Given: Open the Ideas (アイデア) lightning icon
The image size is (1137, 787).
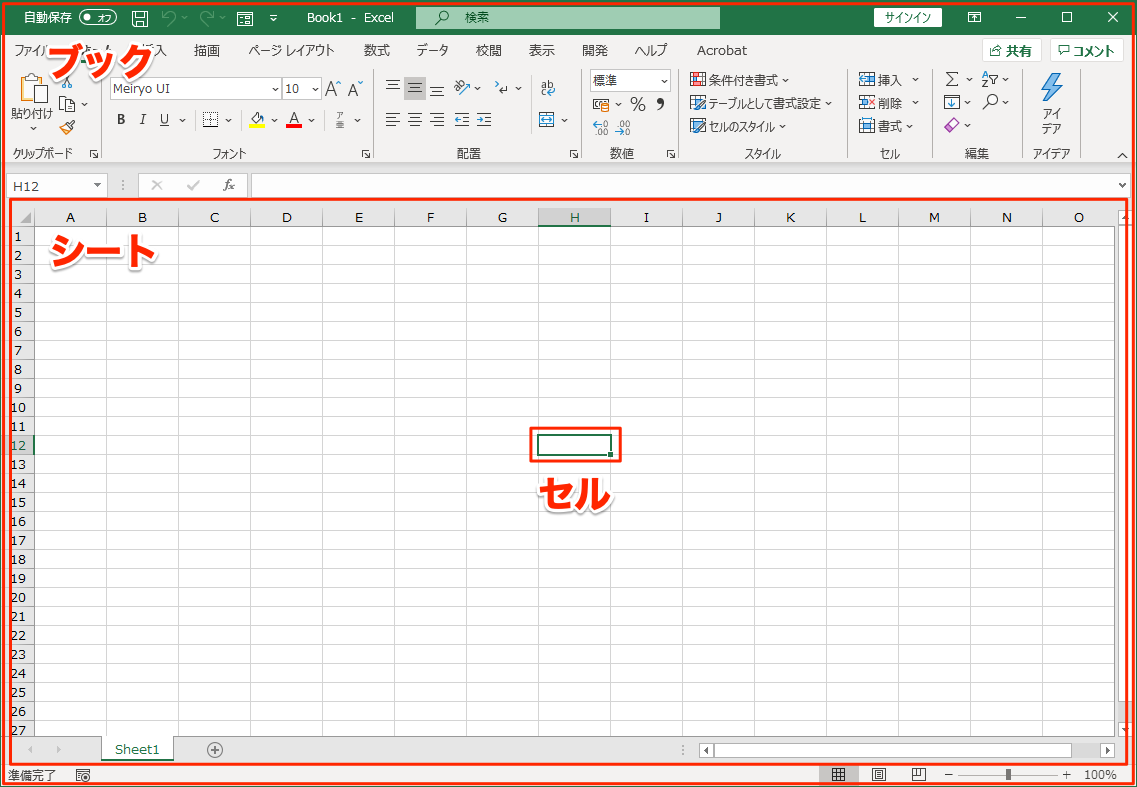Looking at the screenshot, I should (x=1051, y=103).
